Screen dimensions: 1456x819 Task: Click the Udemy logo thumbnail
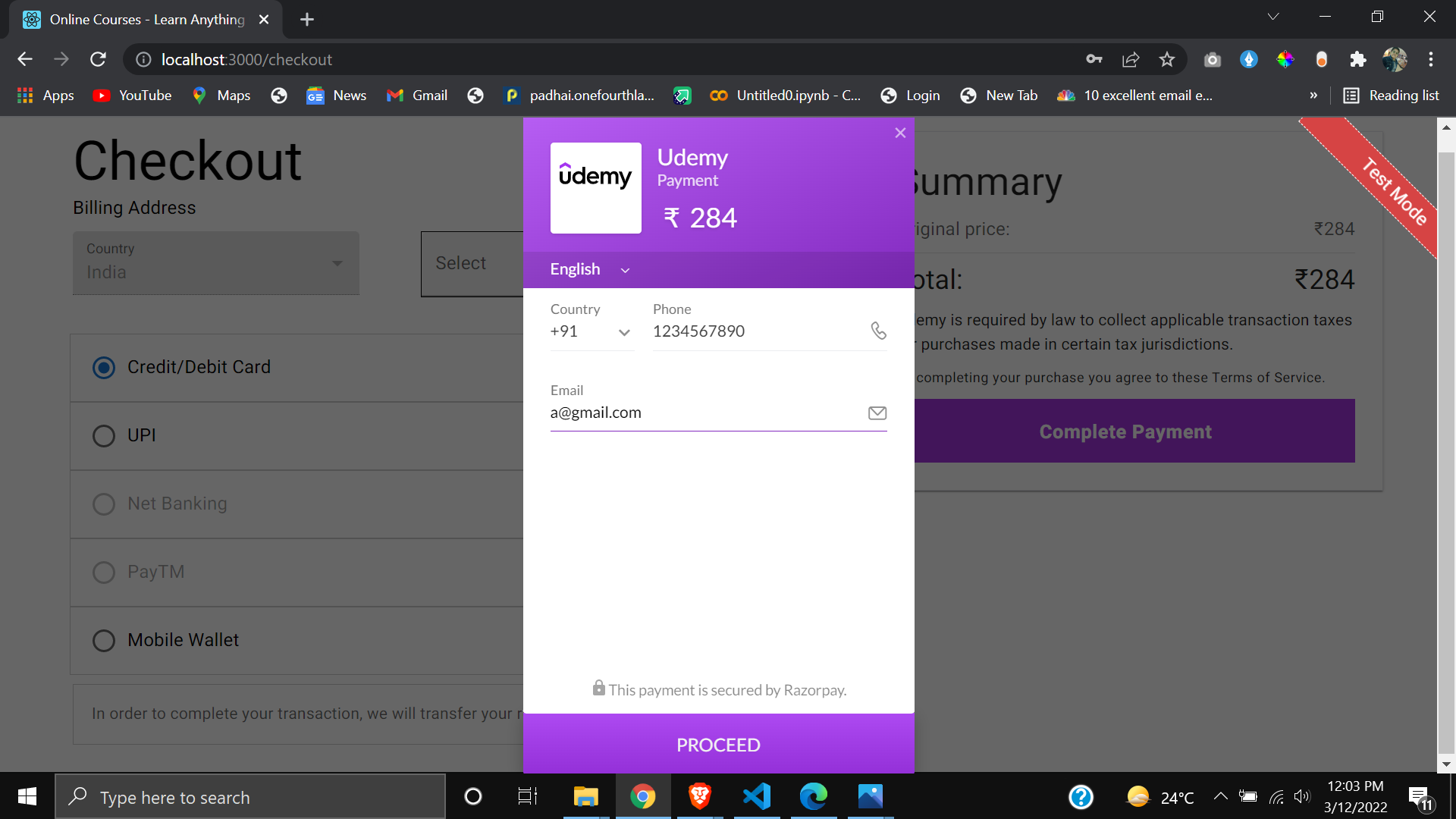(x=595, y=187)
